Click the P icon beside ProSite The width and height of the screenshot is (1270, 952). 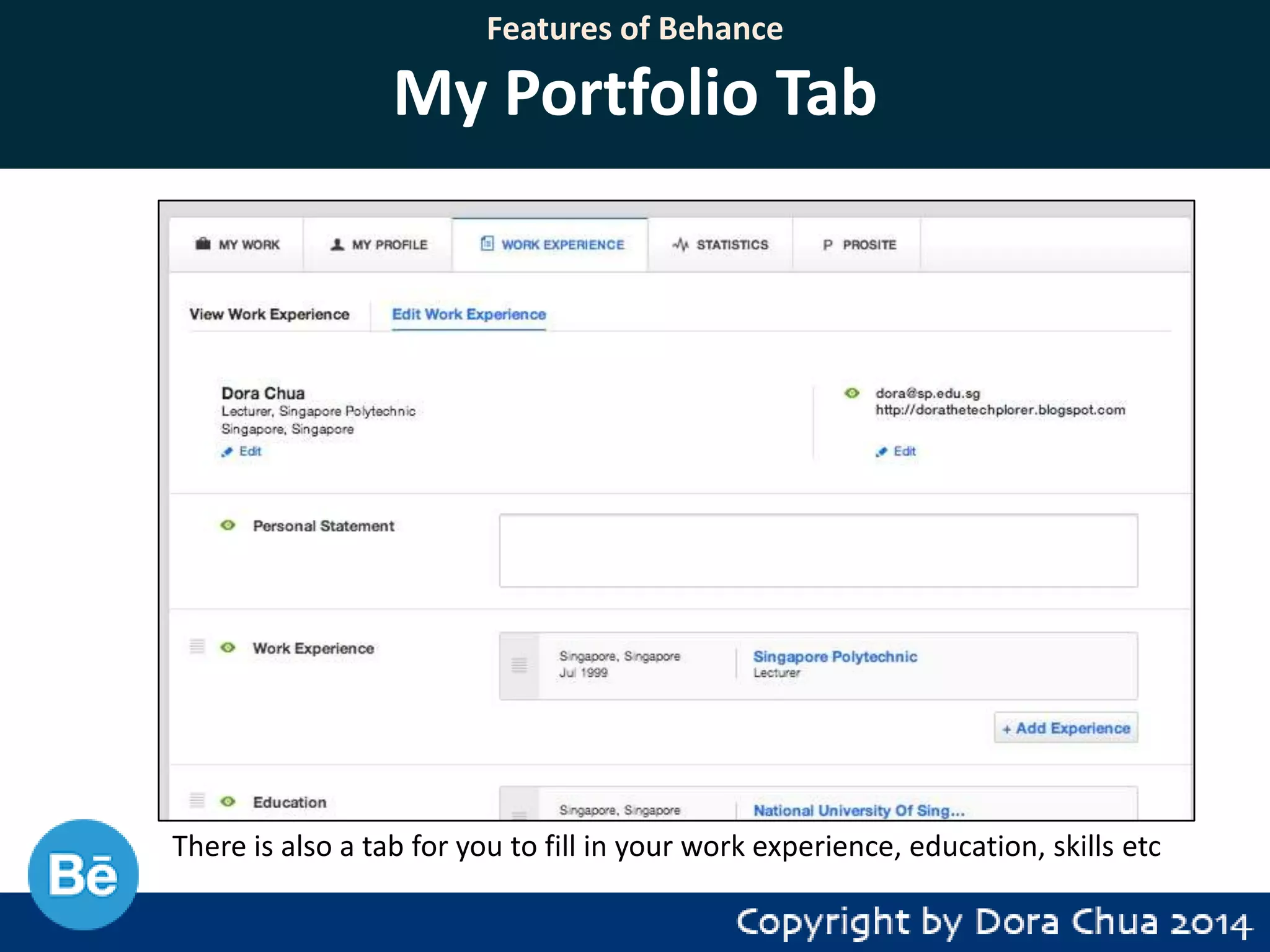pyautogui.click(x=827, y=245)
